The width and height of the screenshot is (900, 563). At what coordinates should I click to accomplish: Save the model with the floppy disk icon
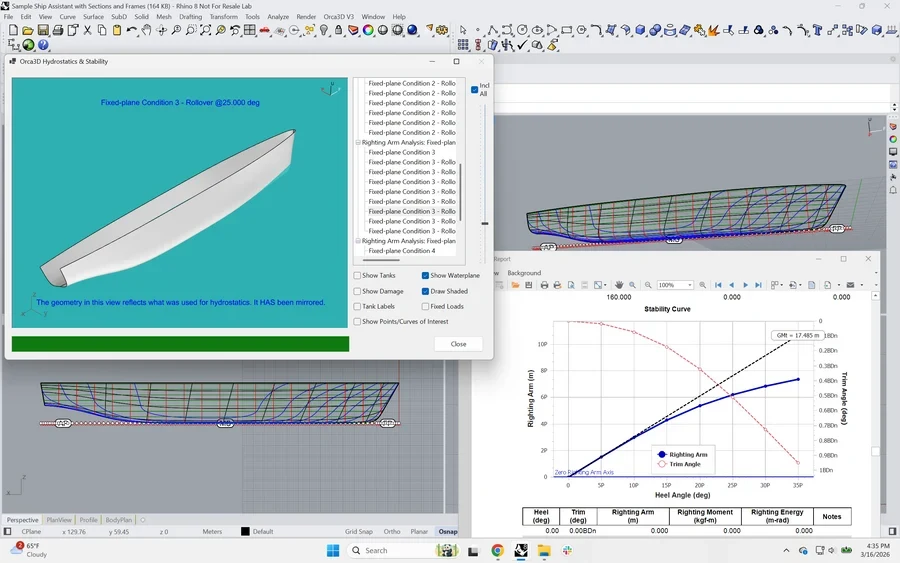click(x=43, y=30)
